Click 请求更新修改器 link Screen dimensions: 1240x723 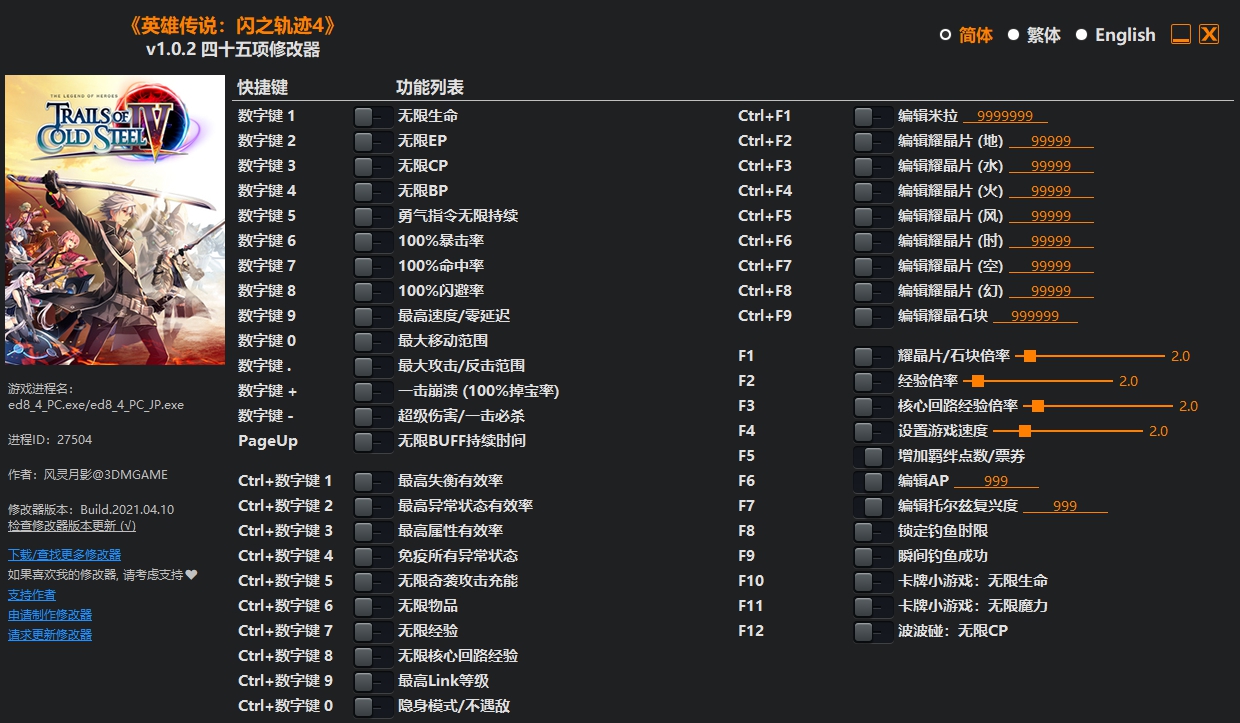(50, 634)
